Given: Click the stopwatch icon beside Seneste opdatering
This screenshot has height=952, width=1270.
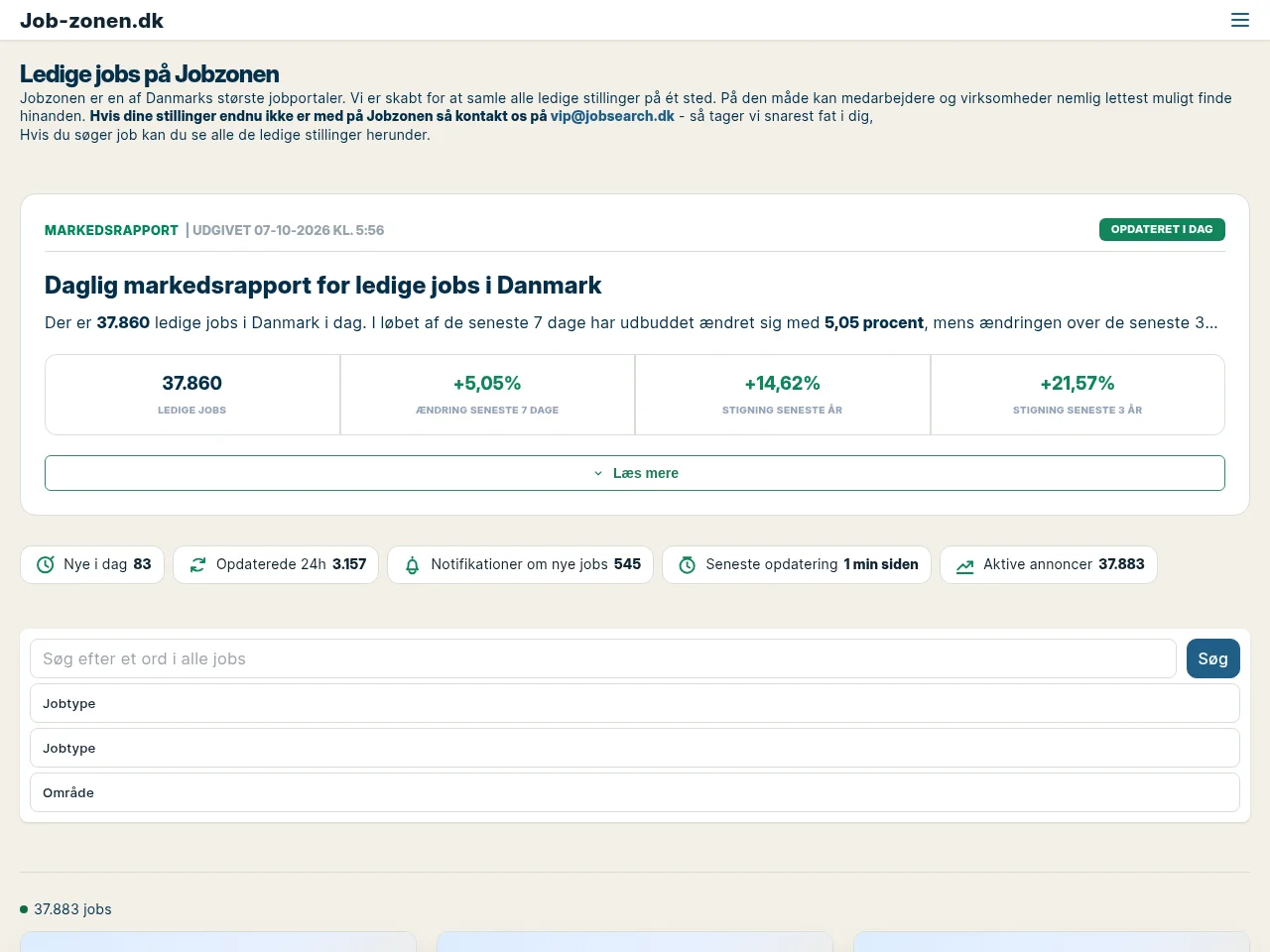Looking at the screenshot, I should click(688, 564).
